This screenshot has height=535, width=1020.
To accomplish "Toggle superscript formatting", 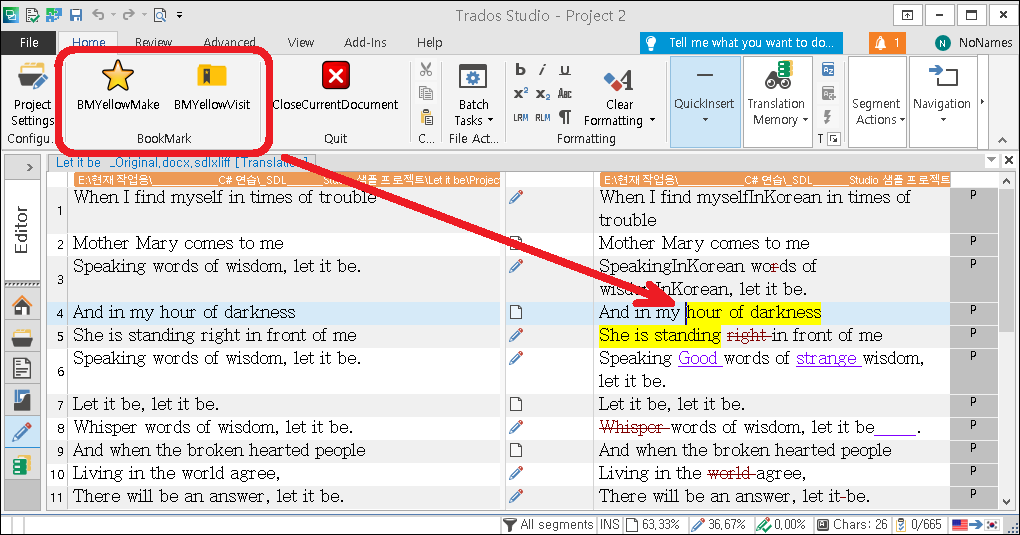I will (520, 93).
